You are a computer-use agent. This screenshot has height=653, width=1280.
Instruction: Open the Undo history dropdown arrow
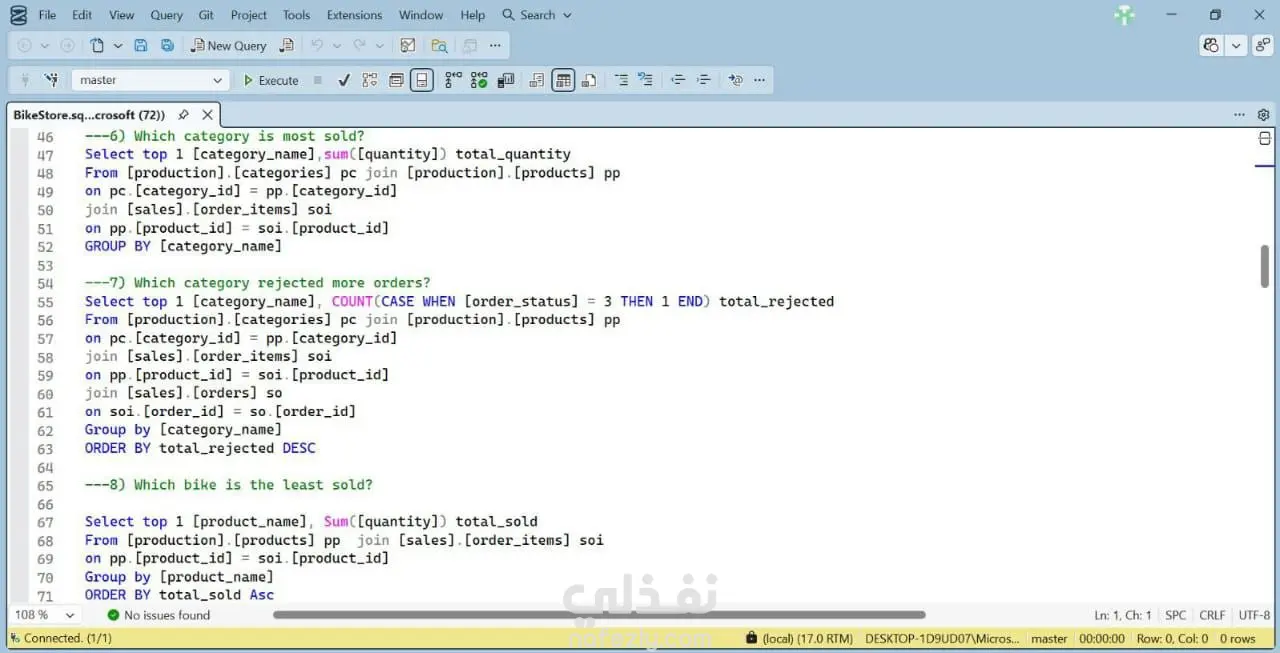337,45
